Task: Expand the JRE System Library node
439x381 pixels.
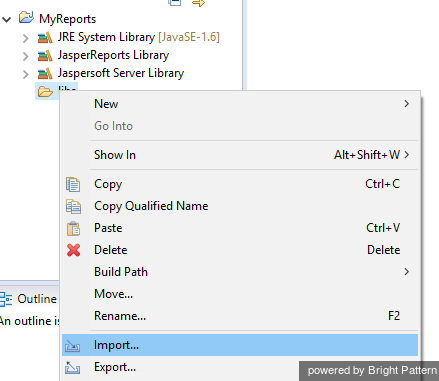Action: [x=25, y=38]
